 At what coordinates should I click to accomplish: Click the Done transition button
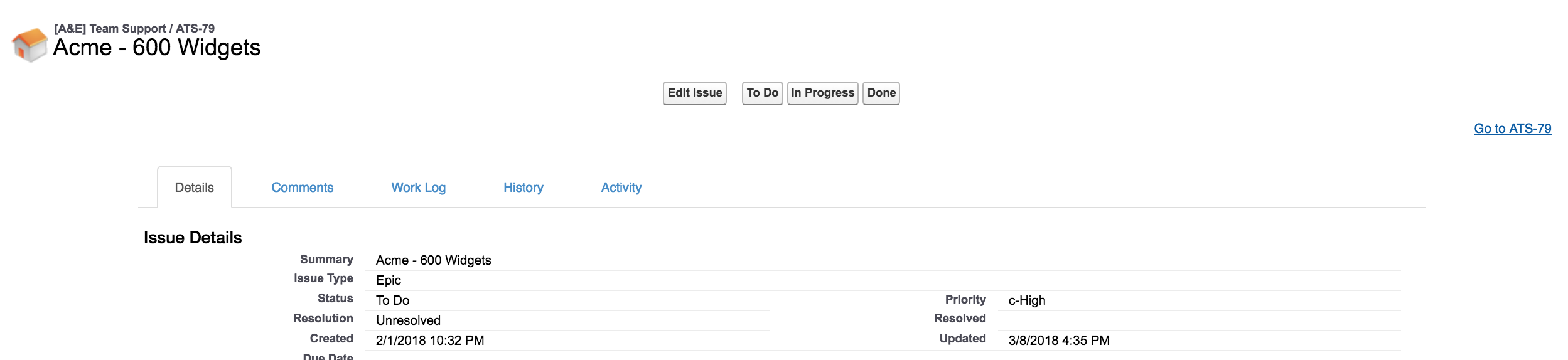tap(881, 93)
